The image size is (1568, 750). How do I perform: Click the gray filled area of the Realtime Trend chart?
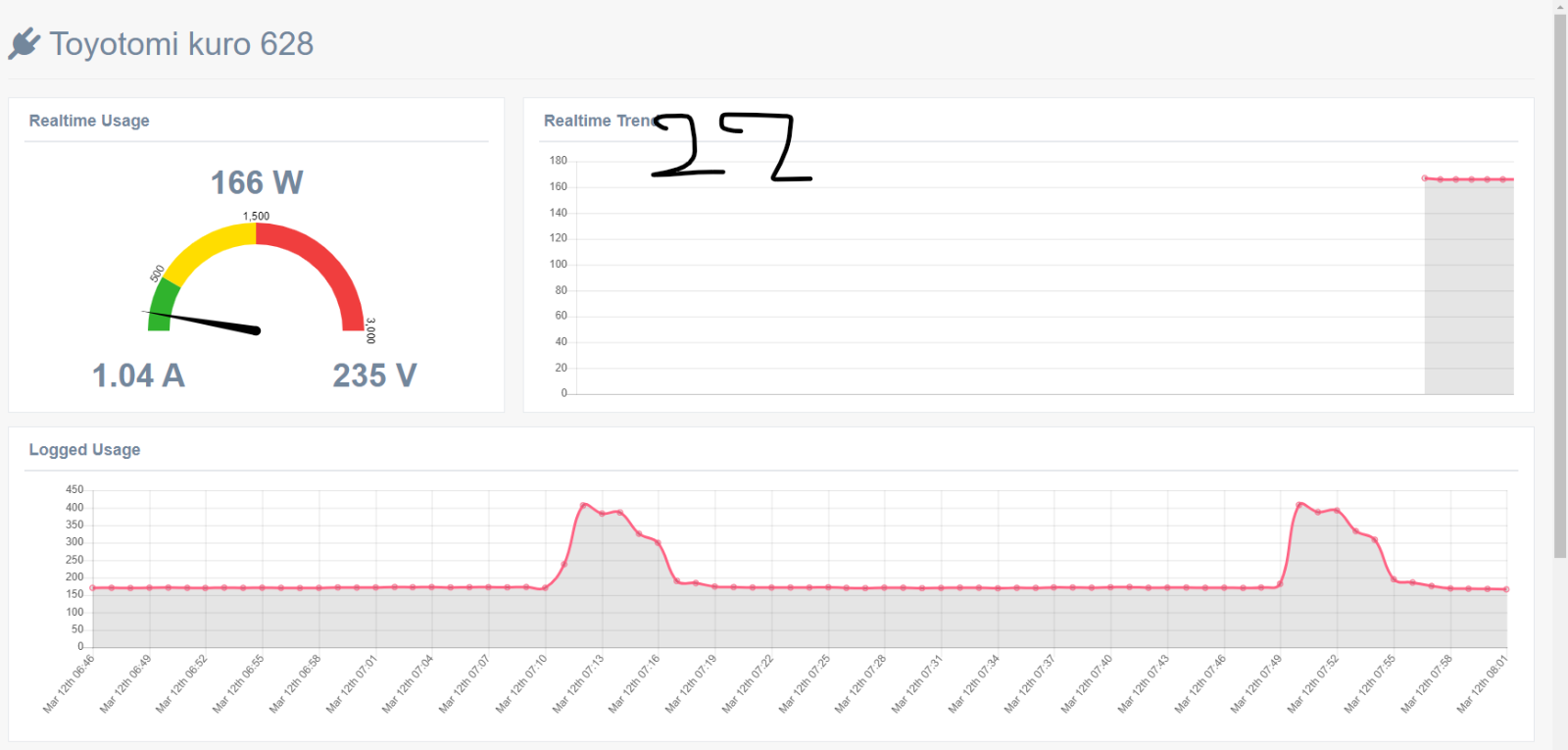1469,289
